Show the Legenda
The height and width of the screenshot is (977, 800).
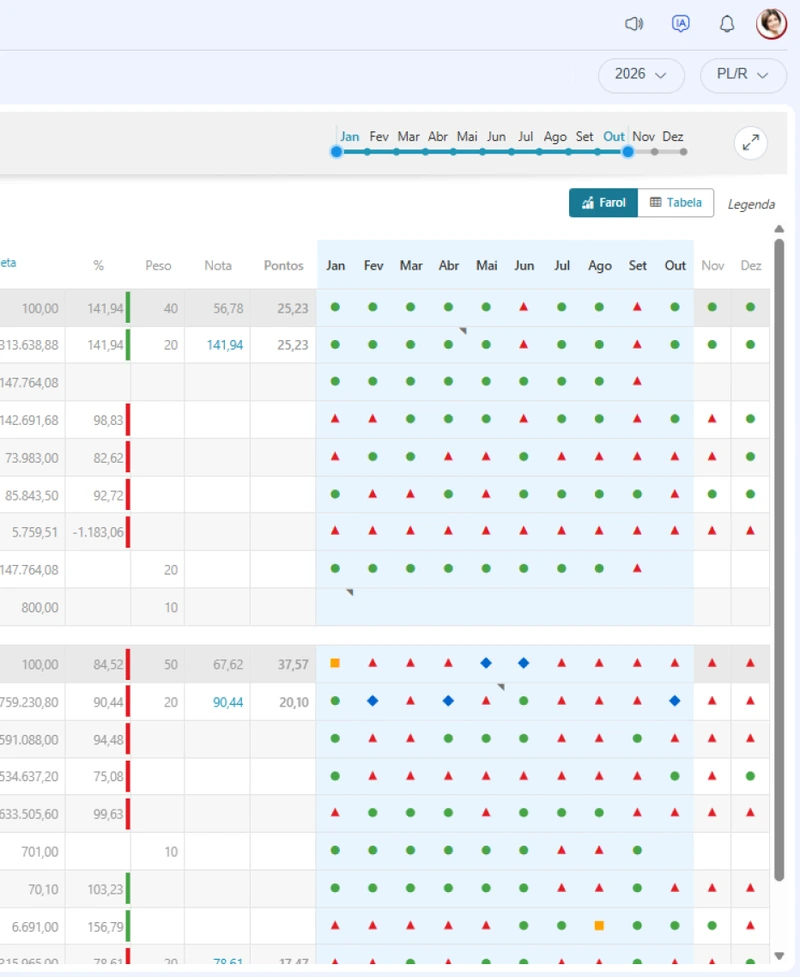point(751,204)
